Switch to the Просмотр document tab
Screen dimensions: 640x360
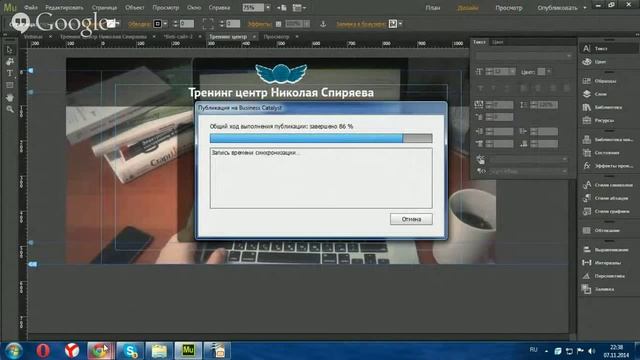coord(276,37)
